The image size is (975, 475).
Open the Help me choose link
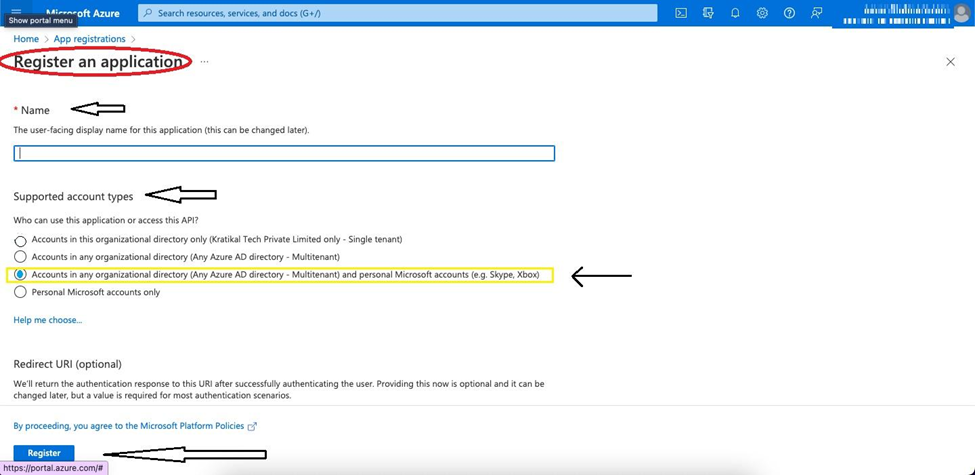click(48, 320)
